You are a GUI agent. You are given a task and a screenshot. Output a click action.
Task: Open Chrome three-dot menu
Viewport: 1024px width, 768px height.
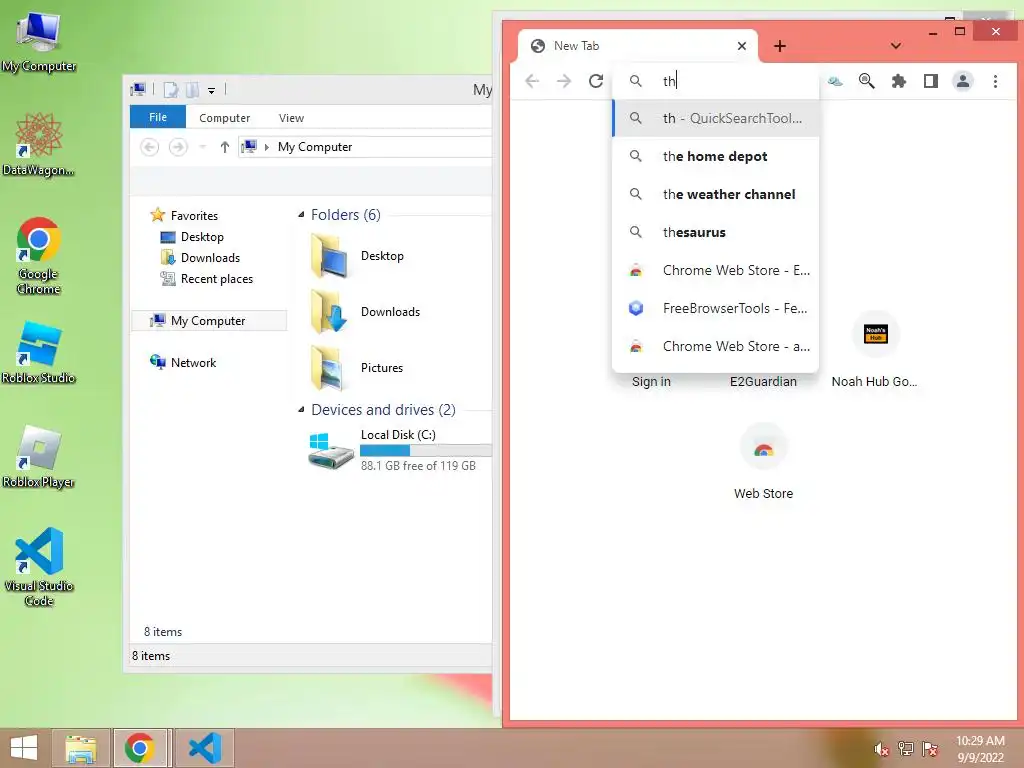995,81
